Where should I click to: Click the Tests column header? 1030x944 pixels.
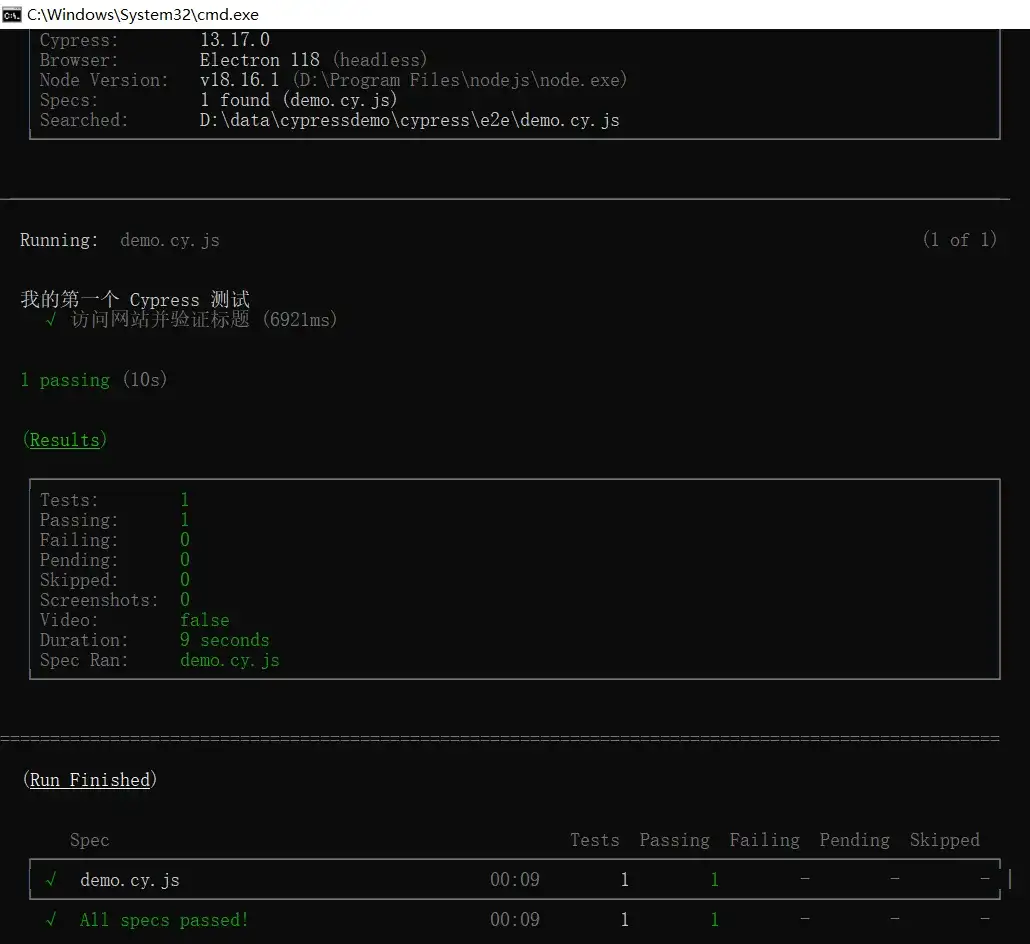[x=594, y=840]
